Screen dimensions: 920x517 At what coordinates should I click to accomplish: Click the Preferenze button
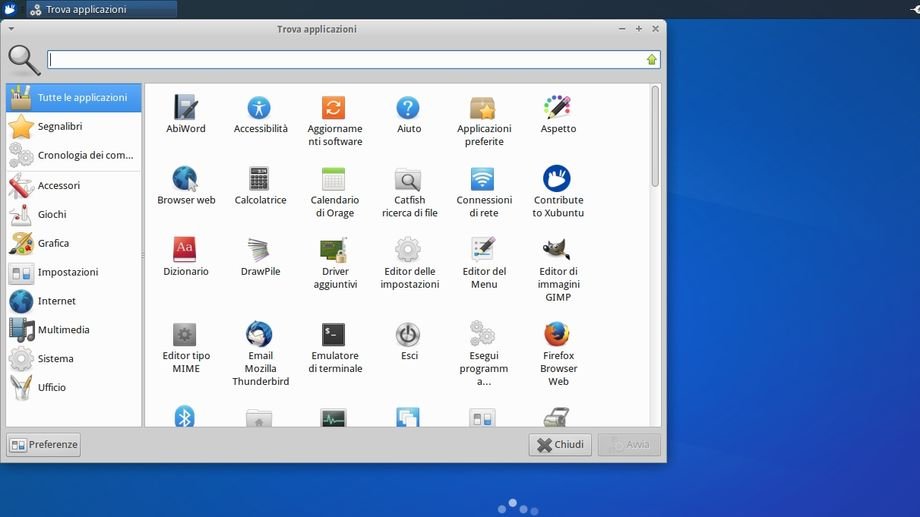pyautogui.click(x=43, y=445)
